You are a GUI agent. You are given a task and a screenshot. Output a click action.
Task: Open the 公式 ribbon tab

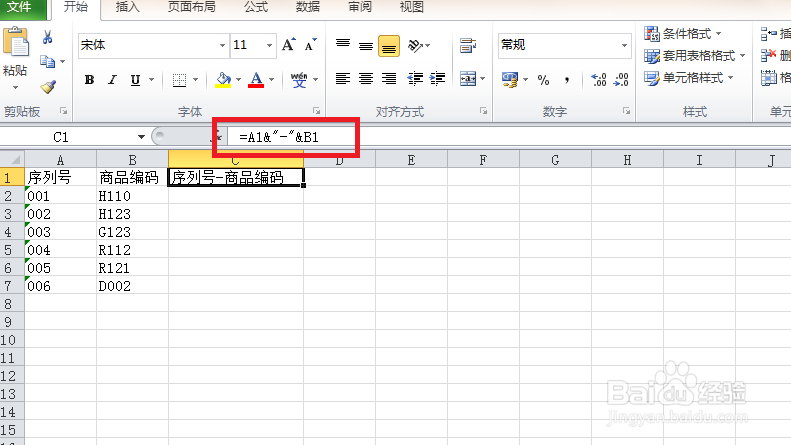pyautogui.click(x=256, y=7)
